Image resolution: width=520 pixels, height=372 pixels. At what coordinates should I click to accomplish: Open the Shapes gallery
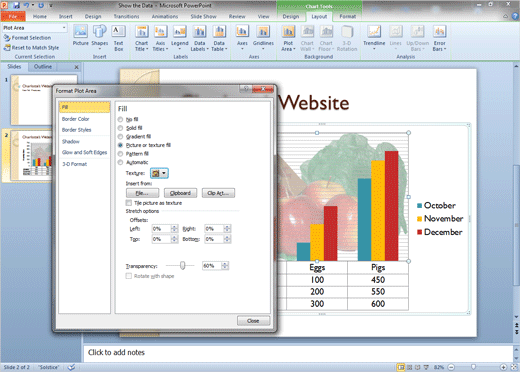pyautogui.click(x=100, y=36)
